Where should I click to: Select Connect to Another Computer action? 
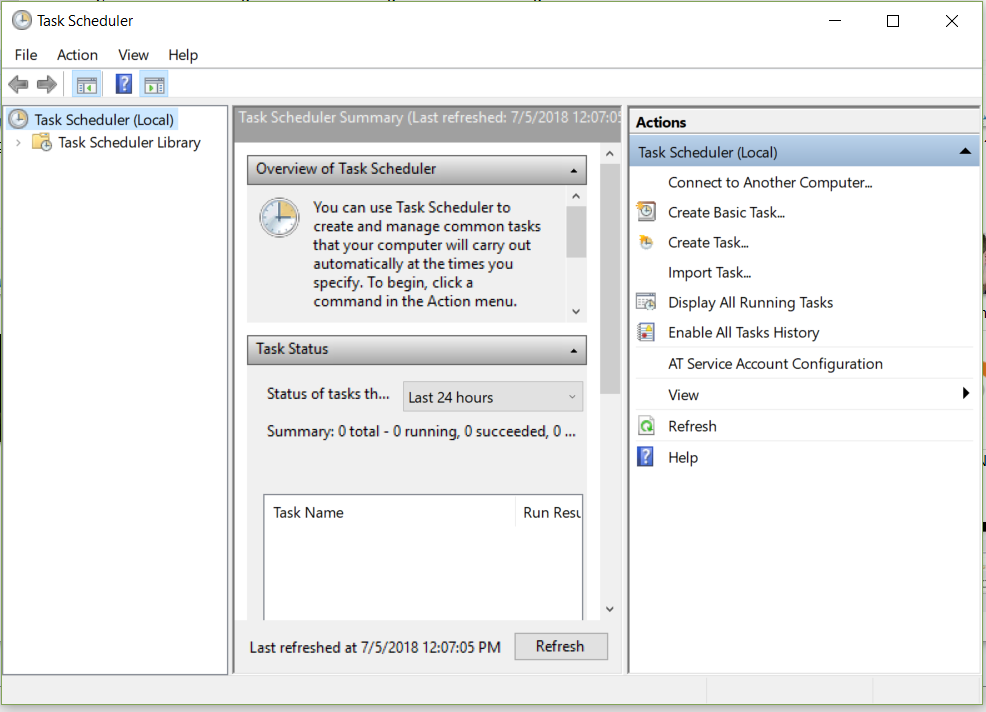pyautogui.click(x=770, y=182)
